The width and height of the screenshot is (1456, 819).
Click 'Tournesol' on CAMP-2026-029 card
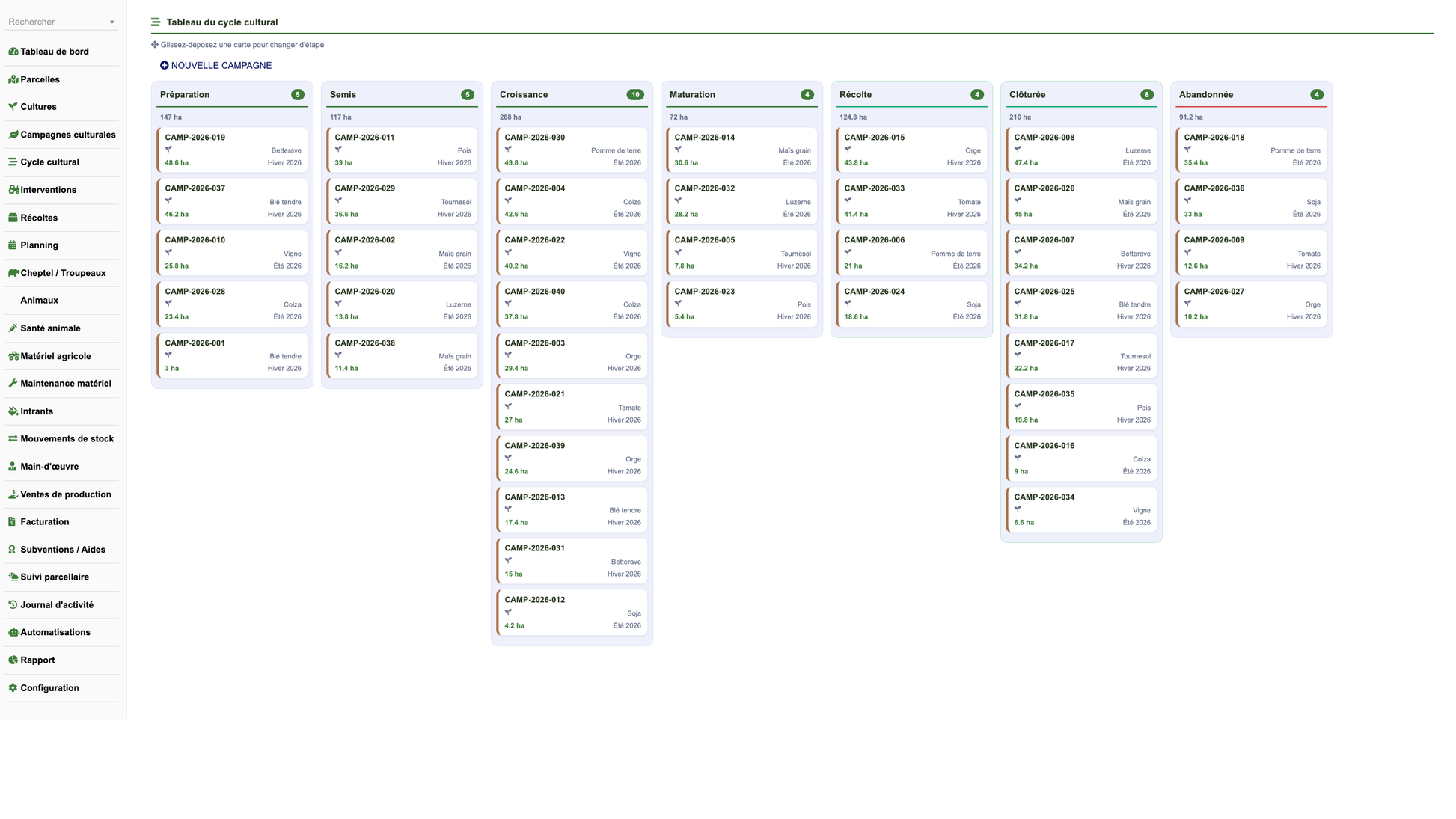click(456, 203)
